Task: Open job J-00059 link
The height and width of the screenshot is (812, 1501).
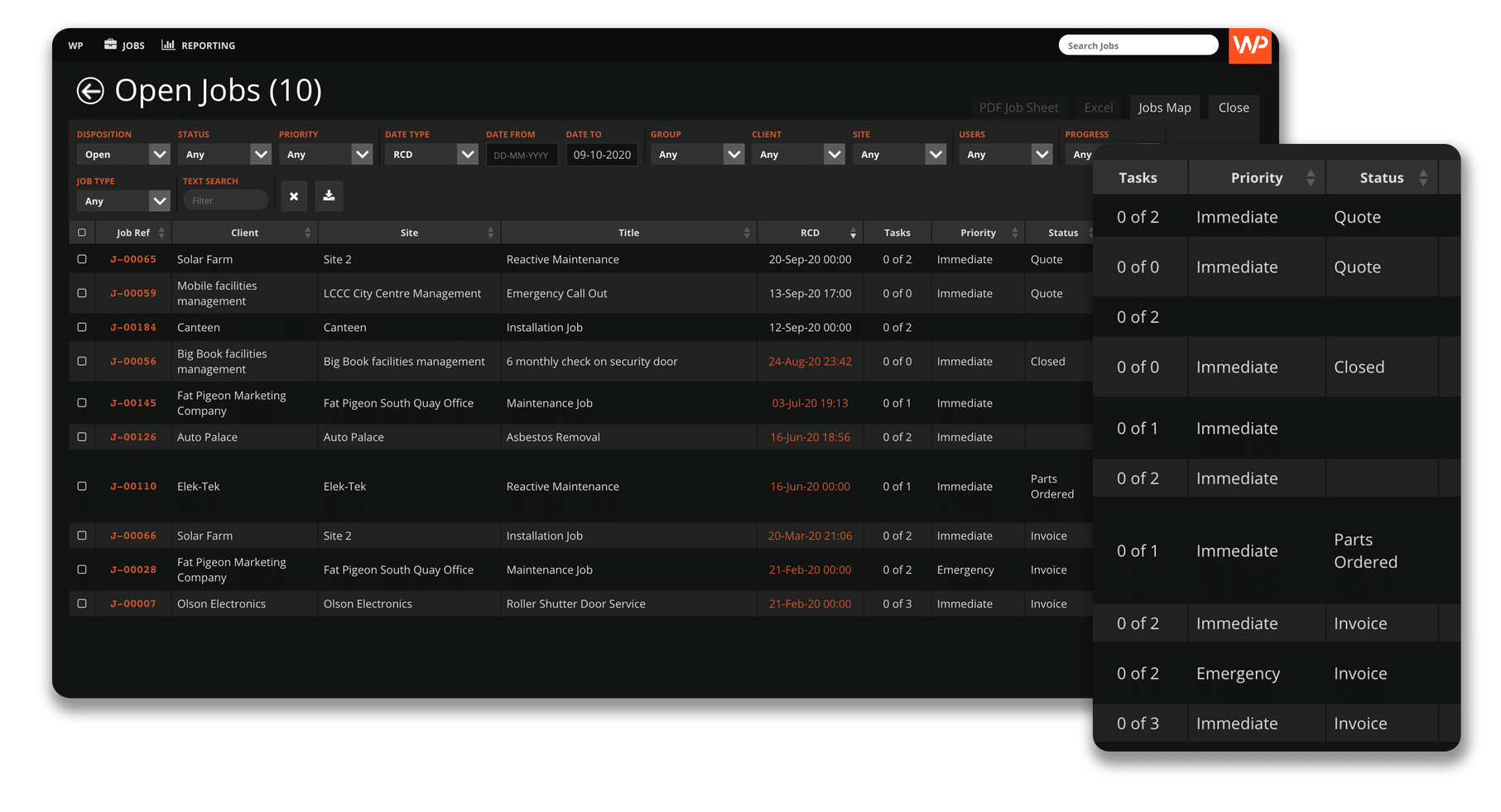Action: pyautogui.click(x=133, y=293)
